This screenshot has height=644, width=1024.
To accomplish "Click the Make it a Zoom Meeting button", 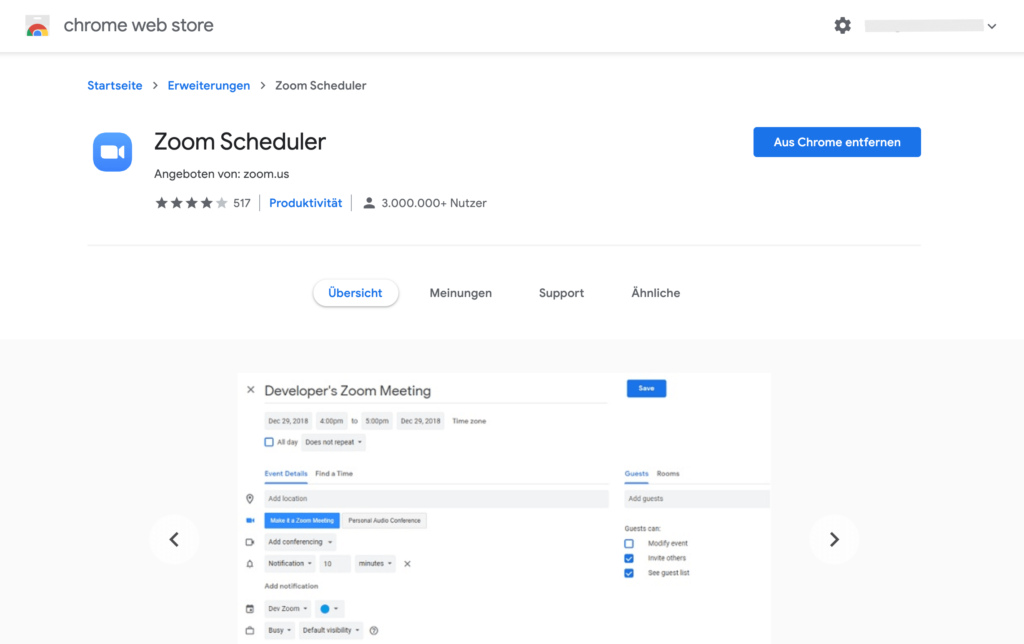I will click(302, 521).
